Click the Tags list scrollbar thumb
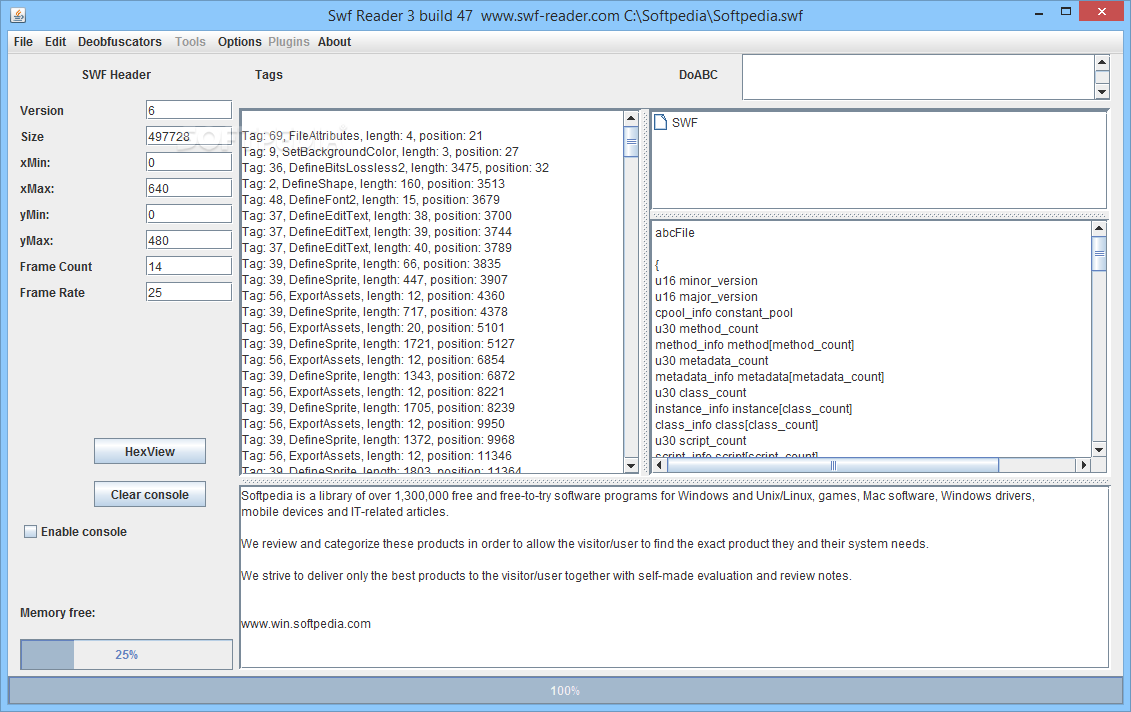The image size is (1131, 712). point(631,141)
